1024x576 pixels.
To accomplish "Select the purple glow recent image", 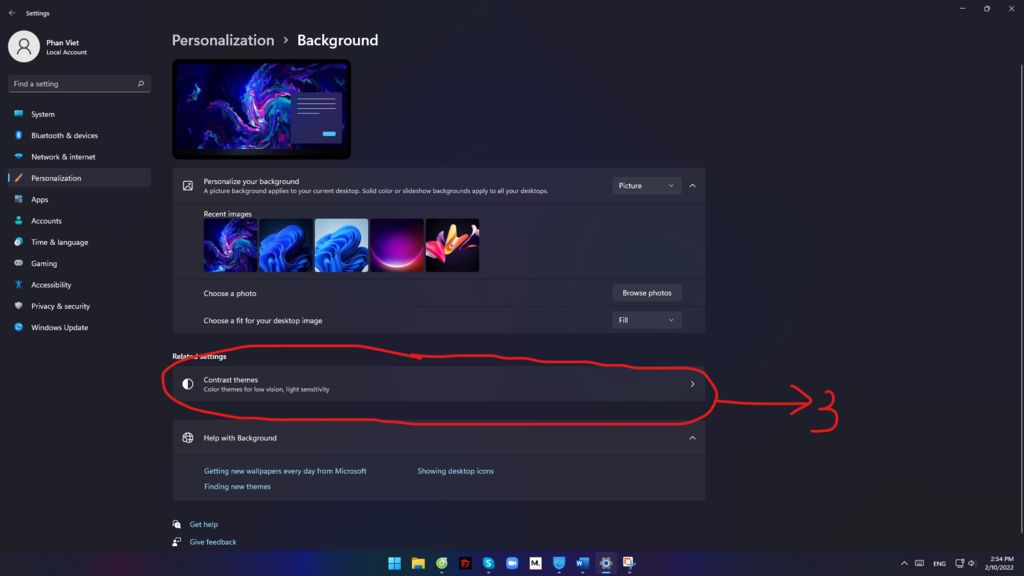I will click(x=396, y=245).
